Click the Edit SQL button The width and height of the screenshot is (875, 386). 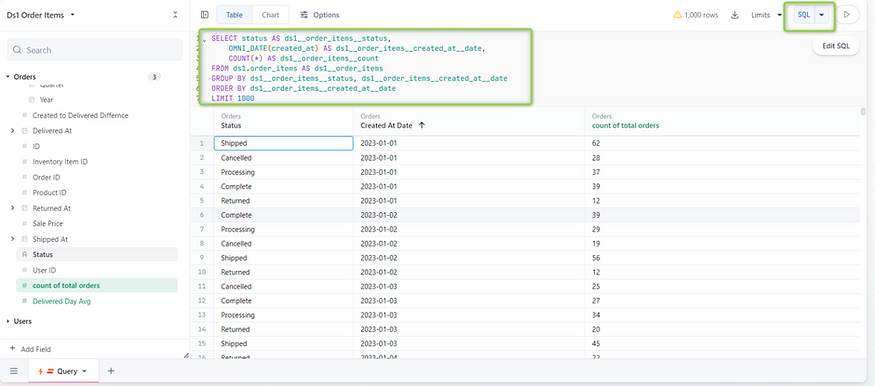(x=835, y=46)
